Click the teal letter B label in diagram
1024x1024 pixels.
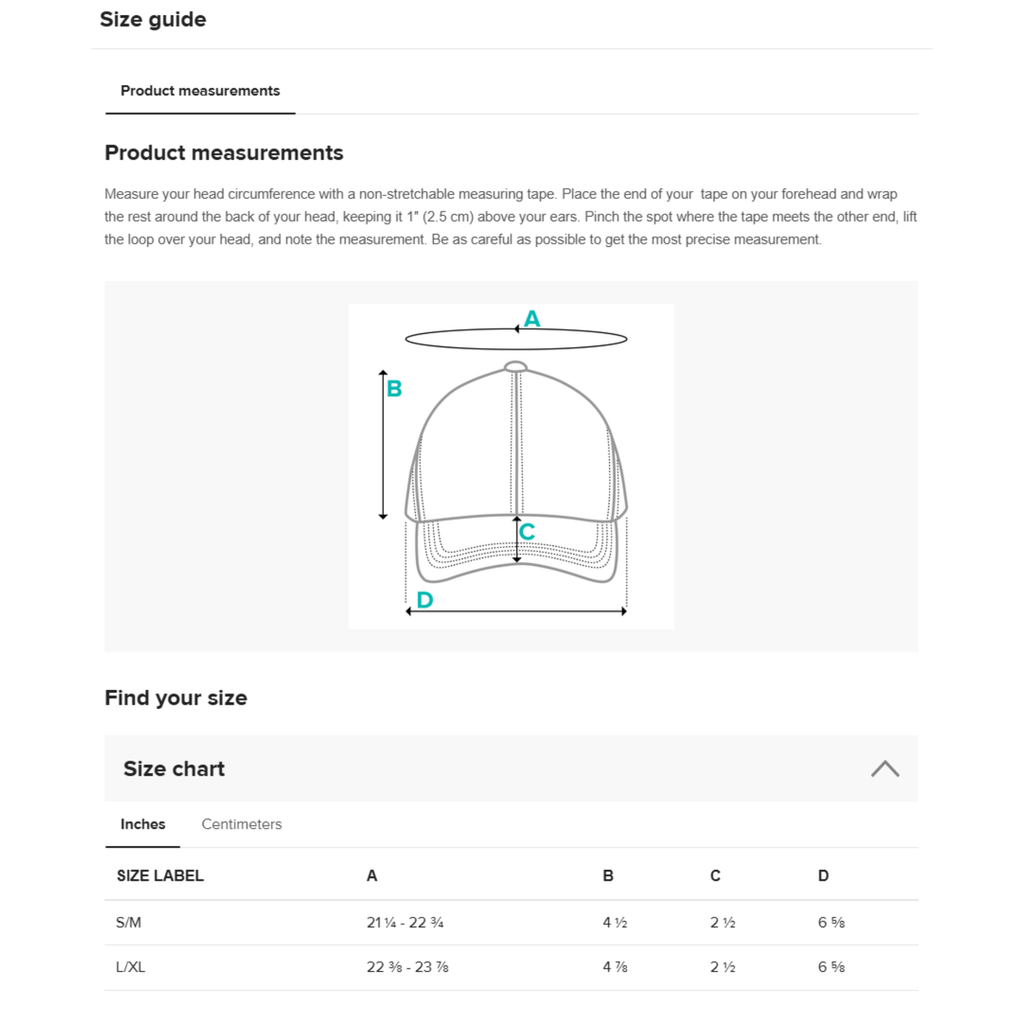394,389
